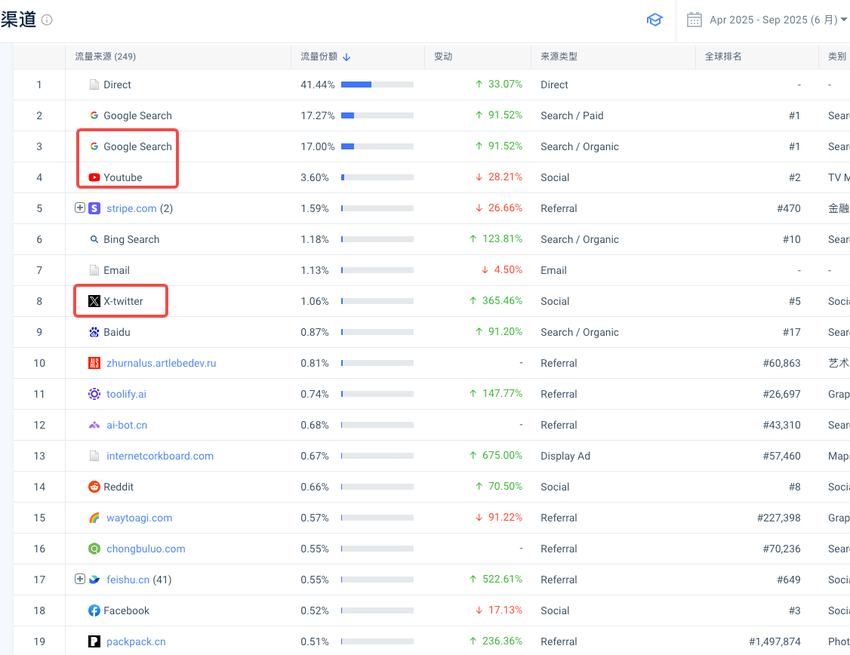
Task: Select the Reddit source name
Action: pos(118,487)
